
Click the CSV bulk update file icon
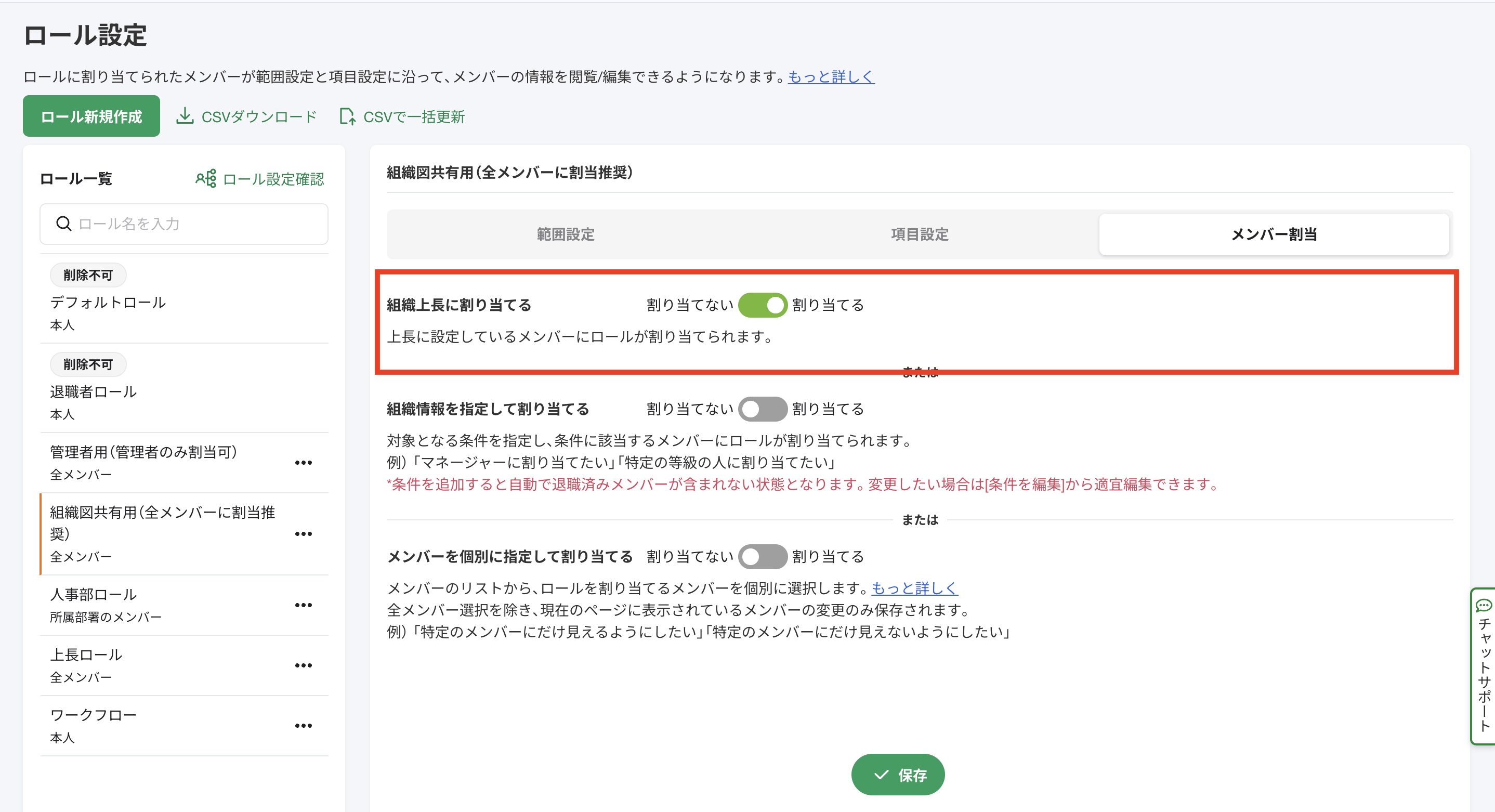pos(347,116)
